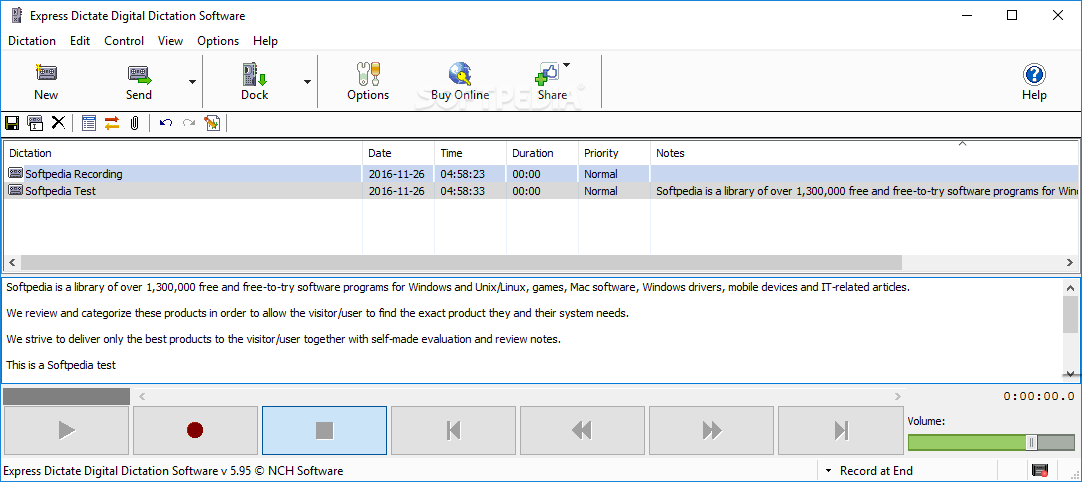Click the Play button

click(x=66, y=430)
